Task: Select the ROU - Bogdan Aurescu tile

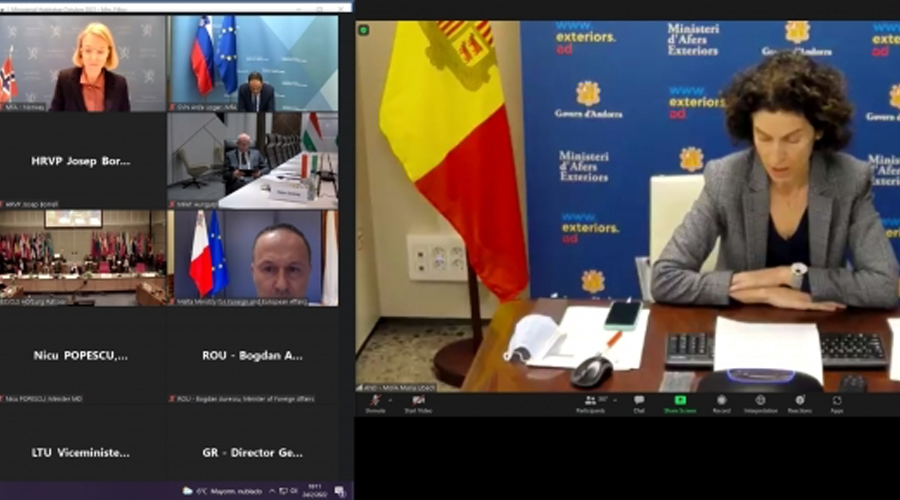Action: click(x=252, y=355)
